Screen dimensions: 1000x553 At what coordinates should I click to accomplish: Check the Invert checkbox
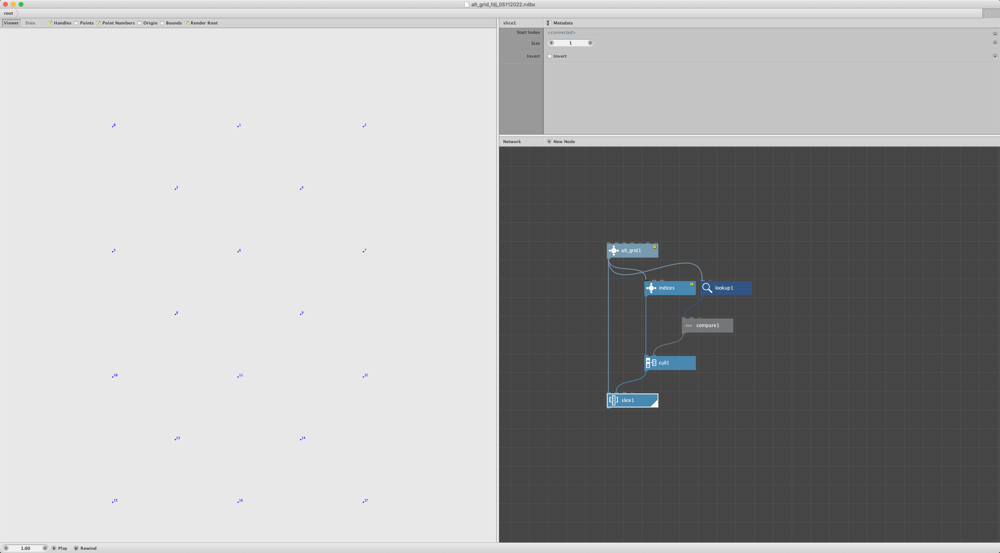click(550, 56)
